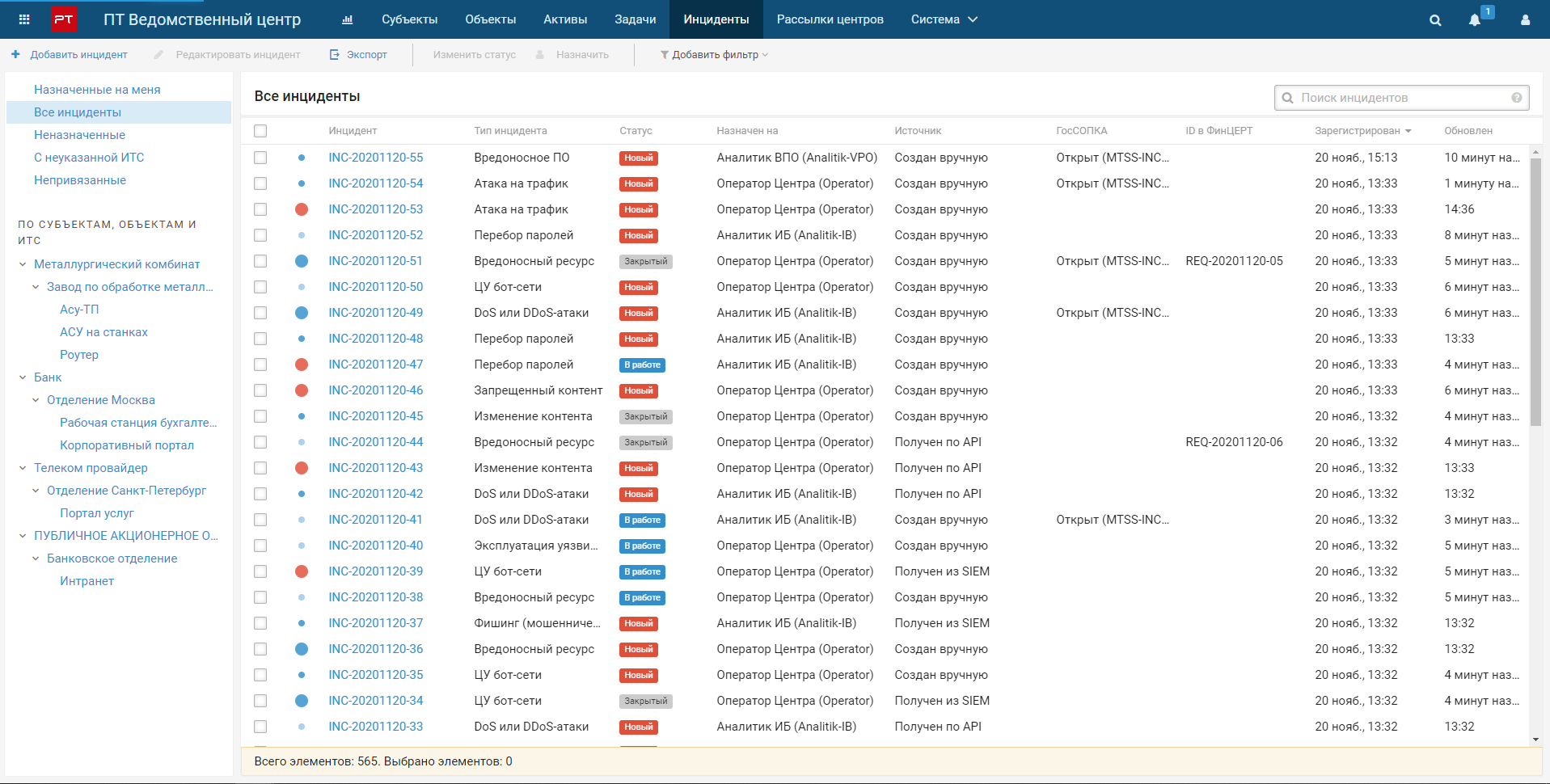Click the 'В работе' status badge of INC-20201120-47

coord(643,365)
